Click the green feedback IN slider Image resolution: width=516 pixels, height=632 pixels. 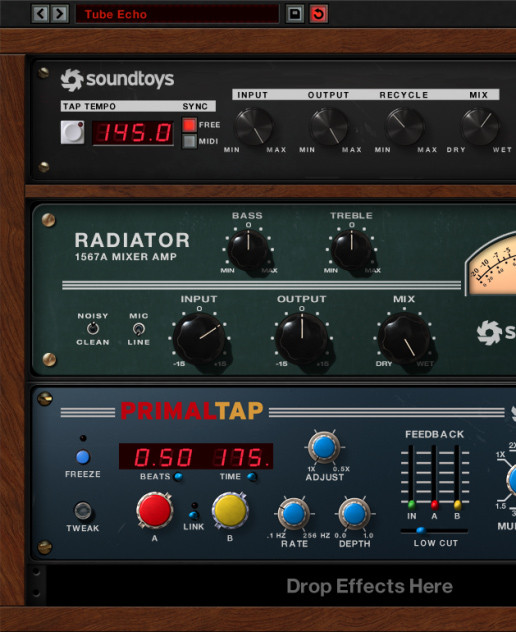pyautogui.click(x=412, y=505)
